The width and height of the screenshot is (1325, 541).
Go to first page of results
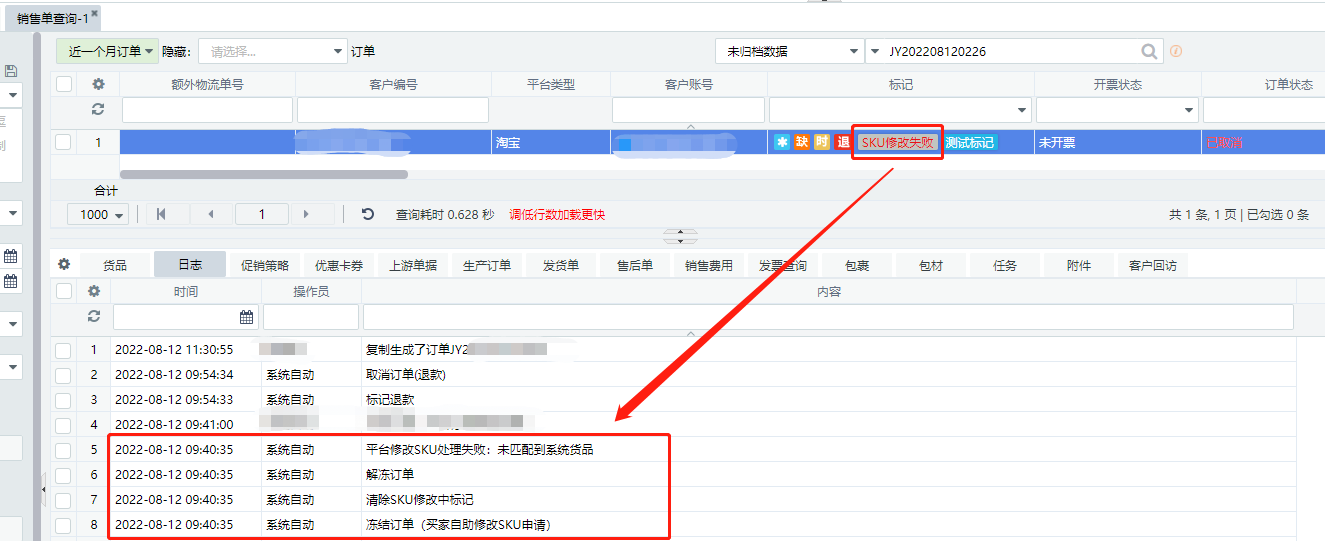161,214
